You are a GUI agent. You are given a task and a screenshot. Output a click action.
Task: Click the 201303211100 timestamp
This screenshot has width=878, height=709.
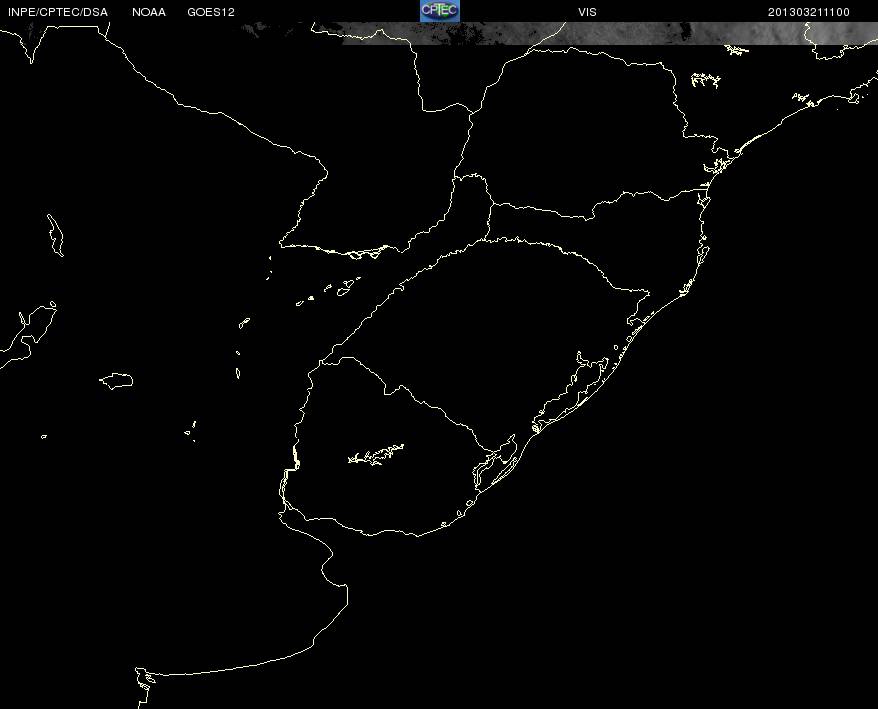pyautogui.click(x=809, y=12)
